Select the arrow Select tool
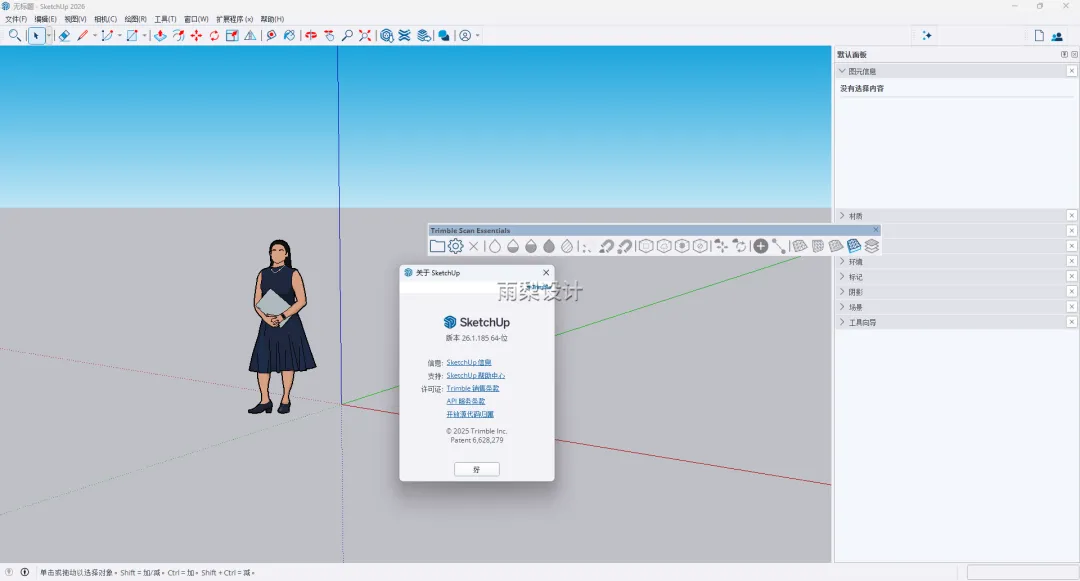This screenshot has width=1080, height=581. 36,35
